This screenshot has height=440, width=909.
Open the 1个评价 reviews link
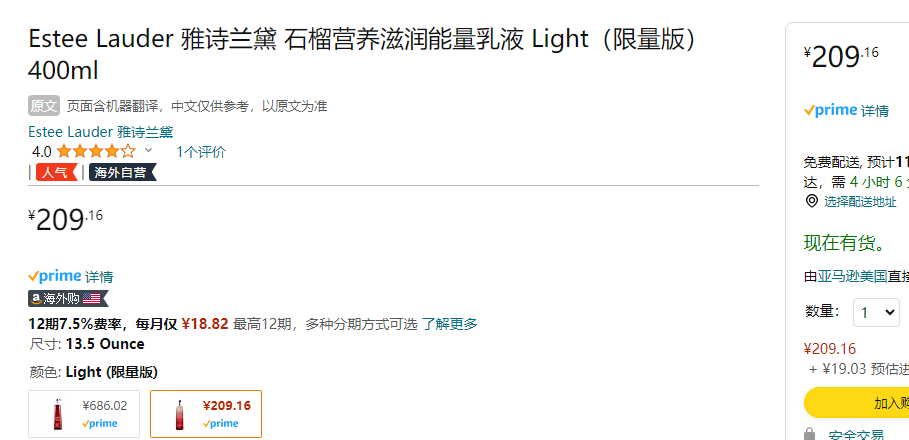click(201, 152)
